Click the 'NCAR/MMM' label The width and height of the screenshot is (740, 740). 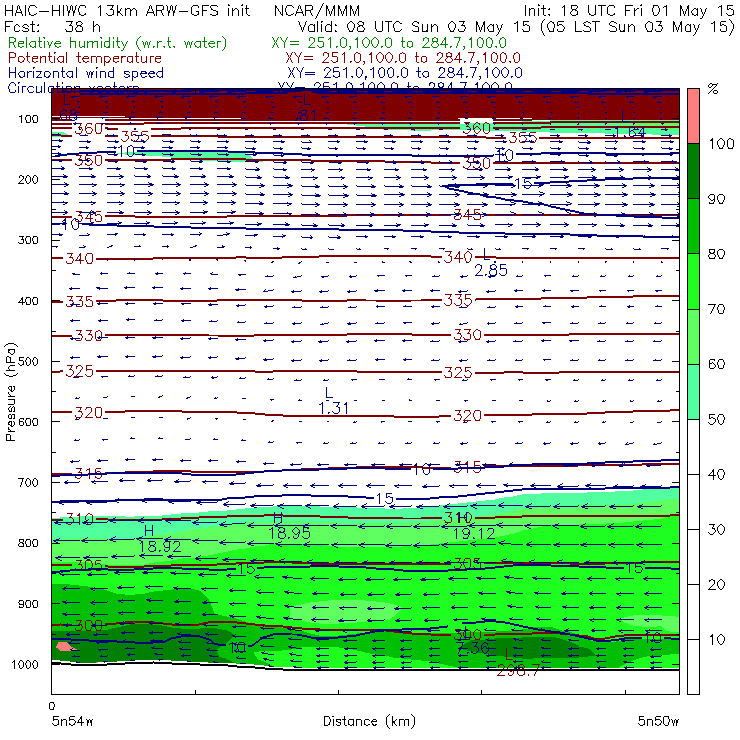317,10
